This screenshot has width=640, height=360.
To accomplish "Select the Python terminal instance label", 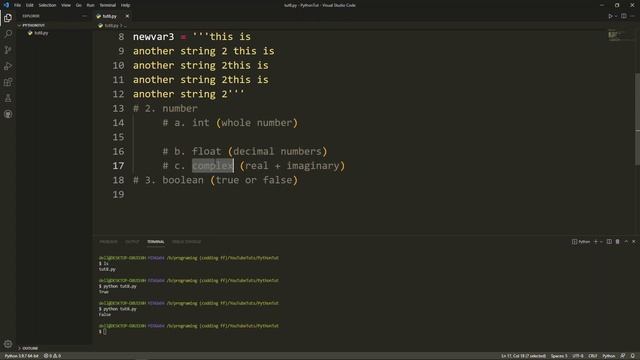I will pos(581,242).
